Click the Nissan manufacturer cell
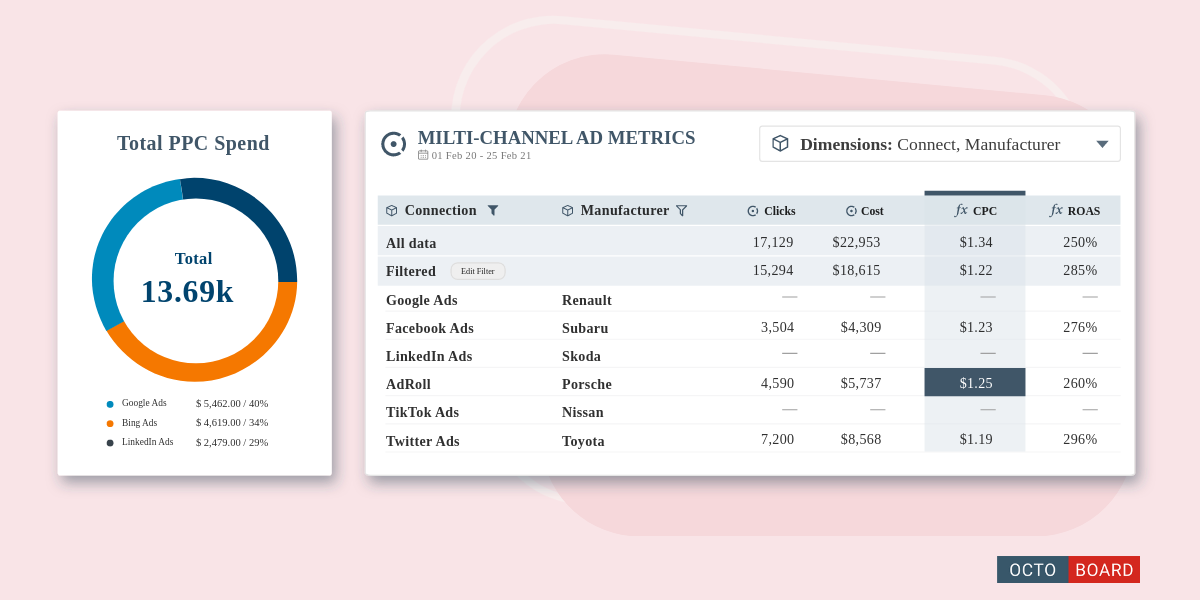 (583, 412)
